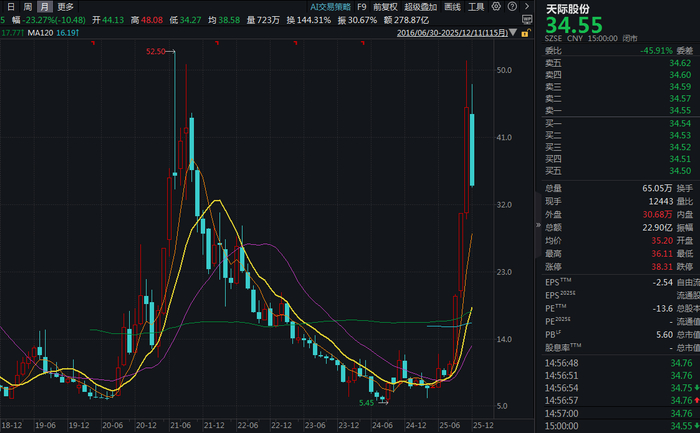
Task: Open the 更多 periods menu
Action: click(65, 7)
